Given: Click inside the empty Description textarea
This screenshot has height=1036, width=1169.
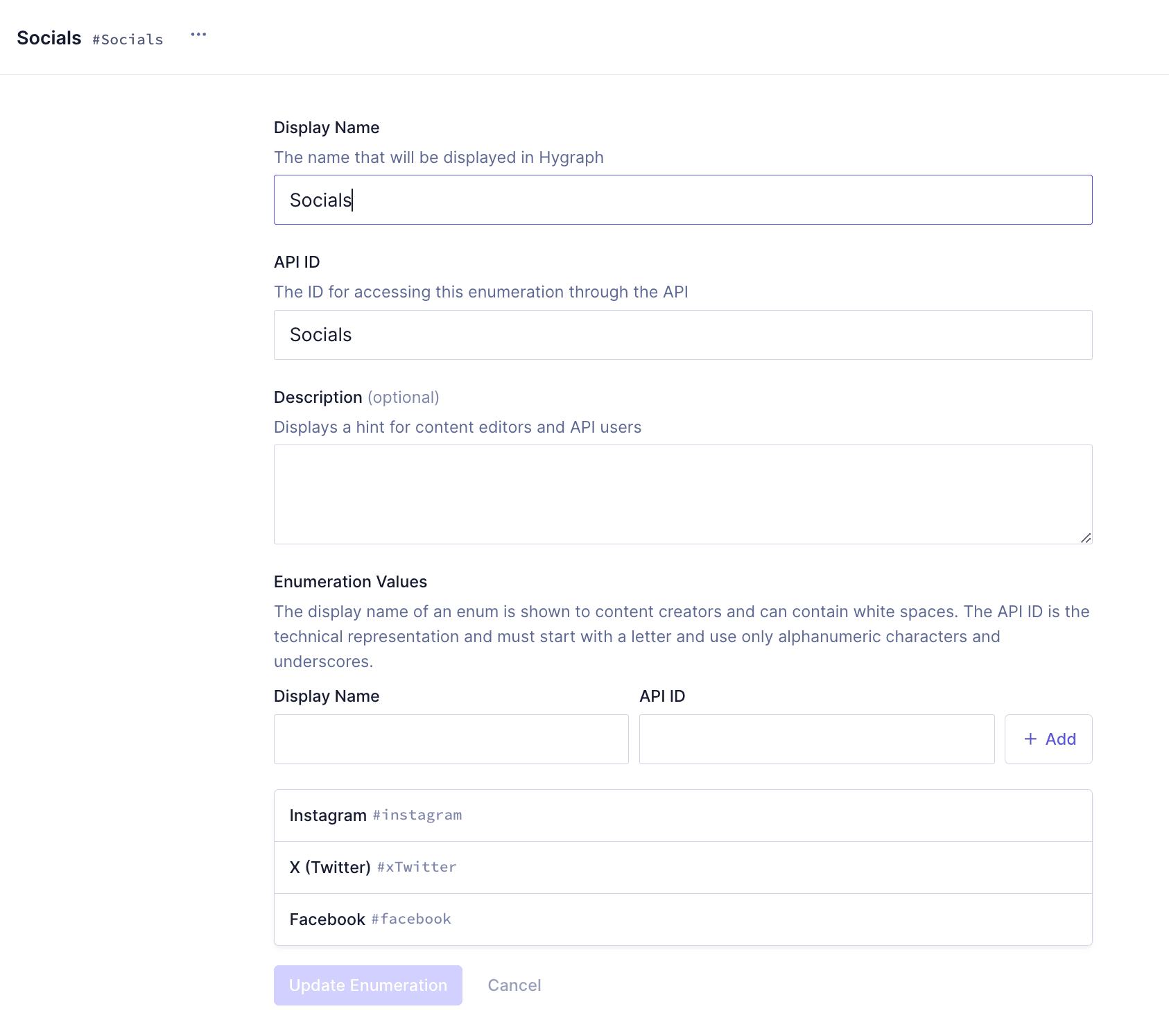Looking at the screenshot, I should point(682,494).
